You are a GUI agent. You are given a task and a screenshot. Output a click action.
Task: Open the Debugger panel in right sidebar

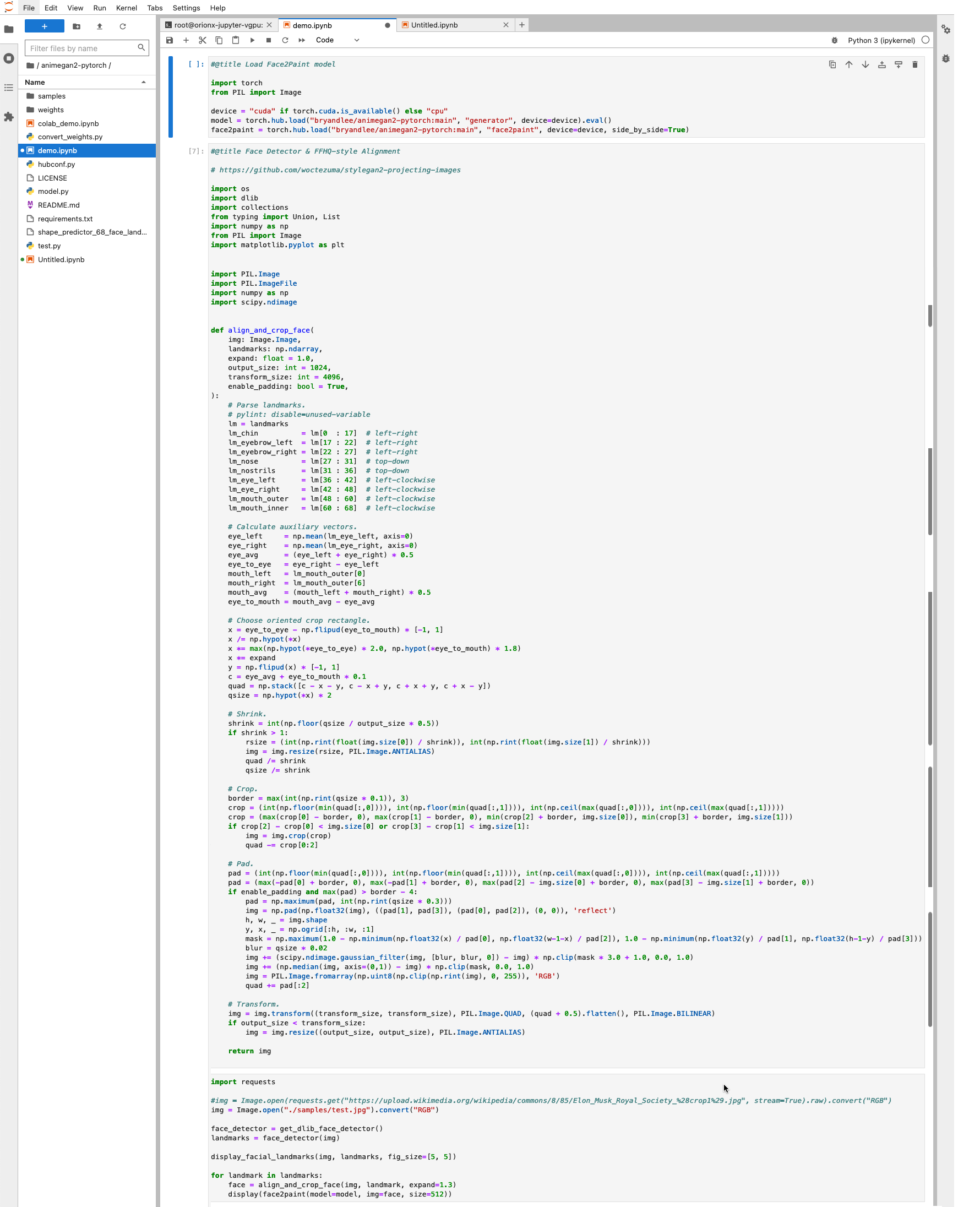tap(945, 58)
